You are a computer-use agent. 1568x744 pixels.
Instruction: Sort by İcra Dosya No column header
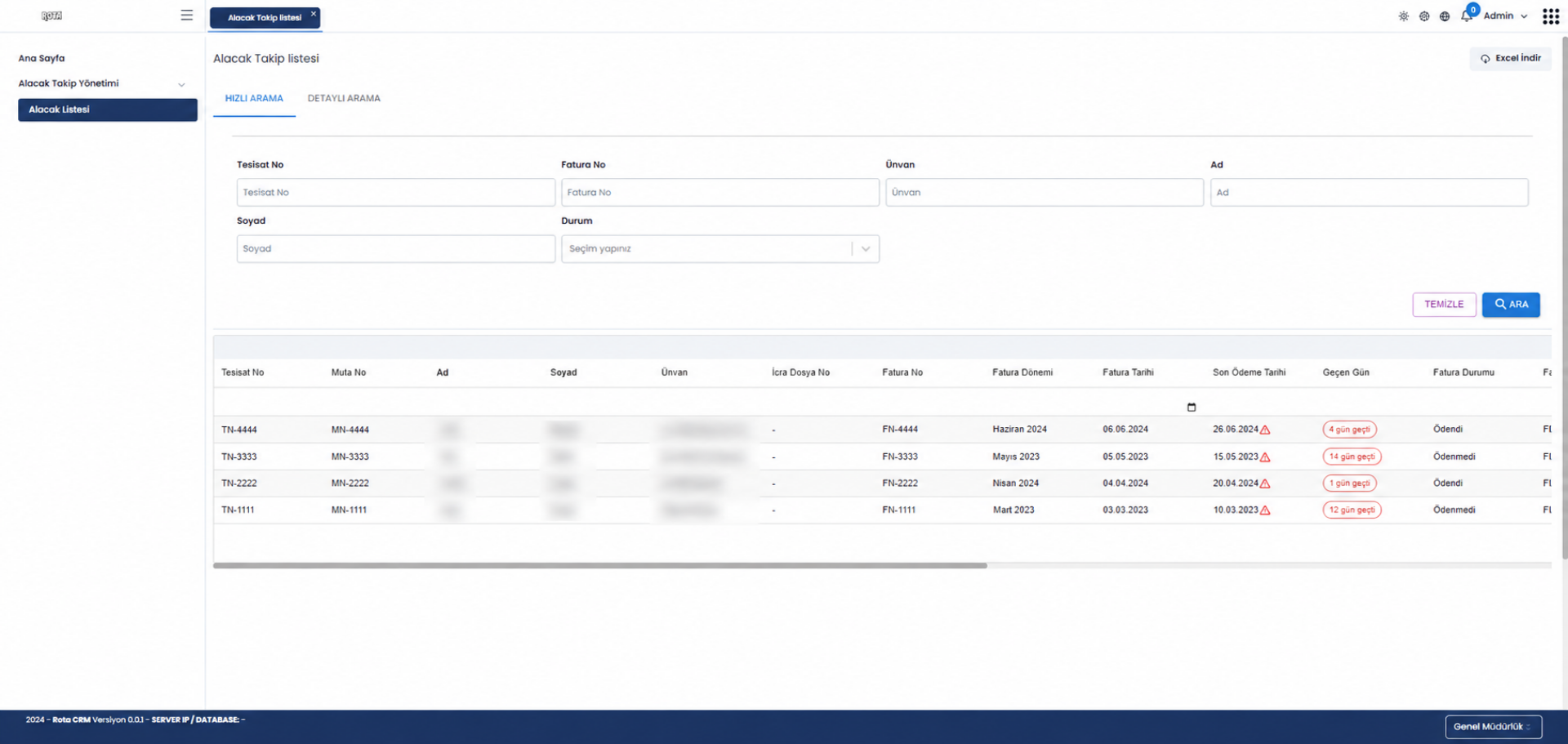coord(800,372)
